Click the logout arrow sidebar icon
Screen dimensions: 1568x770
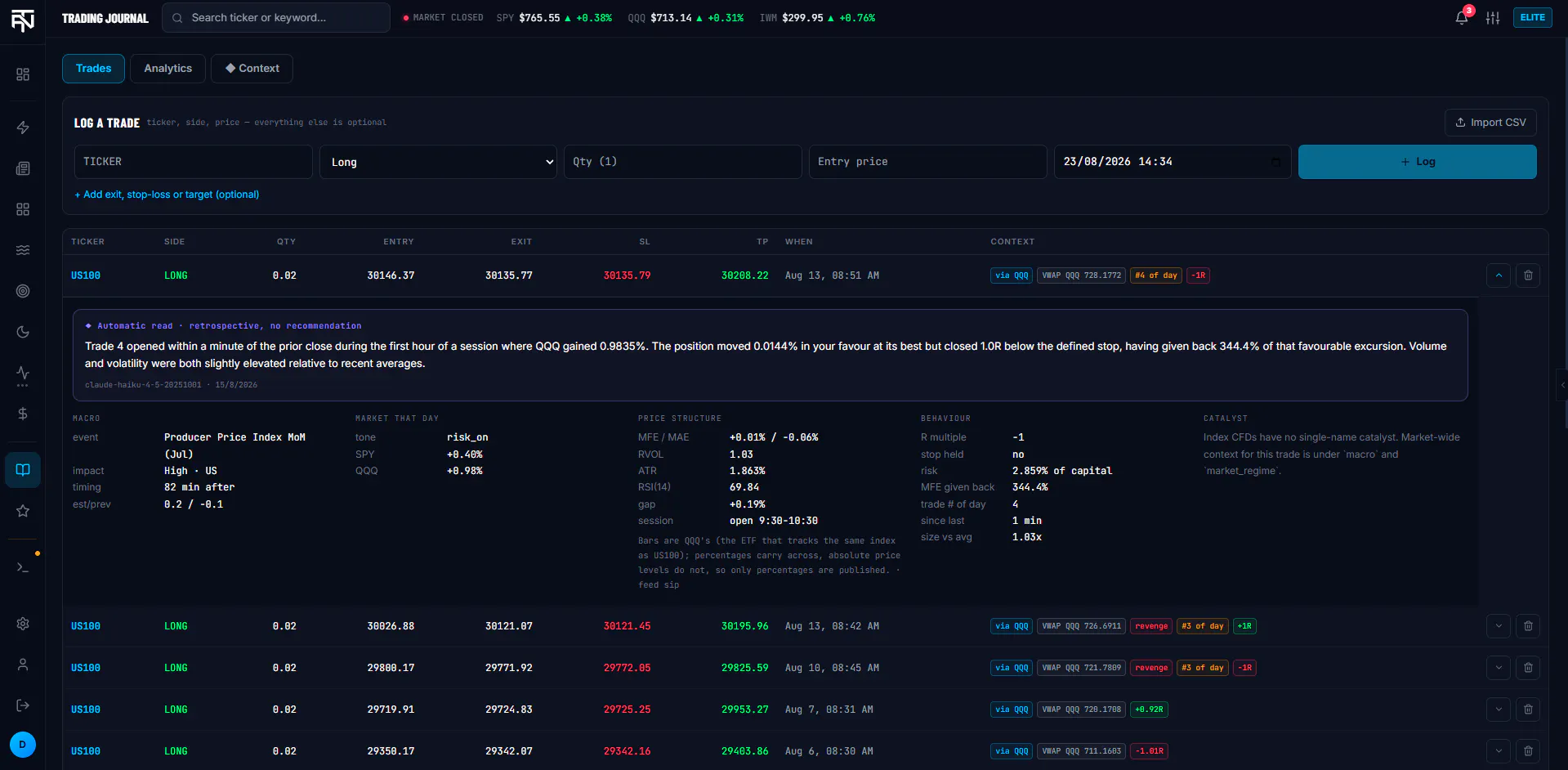pyautogui.click(x=23, y=705)
